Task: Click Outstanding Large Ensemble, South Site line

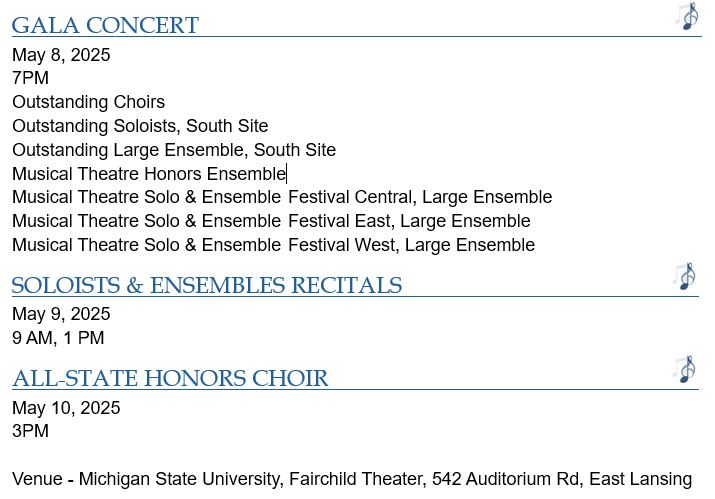Action: coord(174,150)
